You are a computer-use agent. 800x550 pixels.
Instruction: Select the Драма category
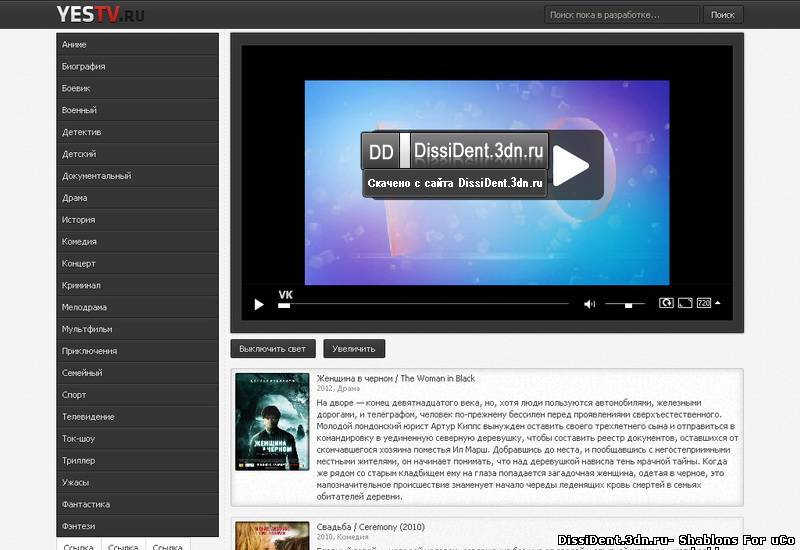point(138,198)
